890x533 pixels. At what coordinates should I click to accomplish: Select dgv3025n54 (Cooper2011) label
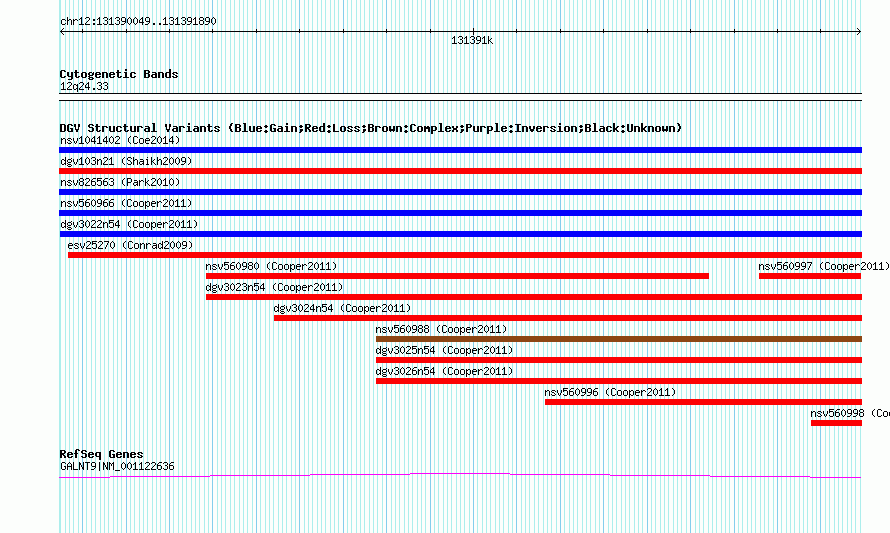[x=444, y=350]
